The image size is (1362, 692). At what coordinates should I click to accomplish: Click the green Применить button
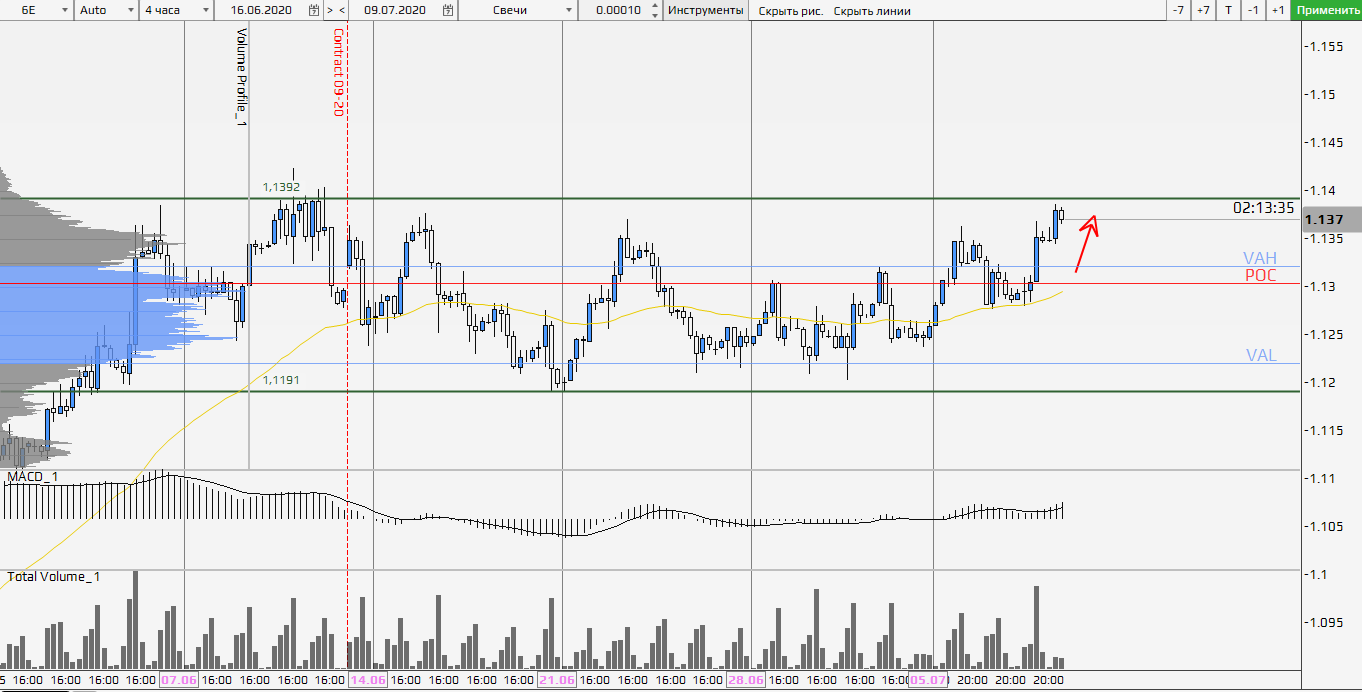1326,10
